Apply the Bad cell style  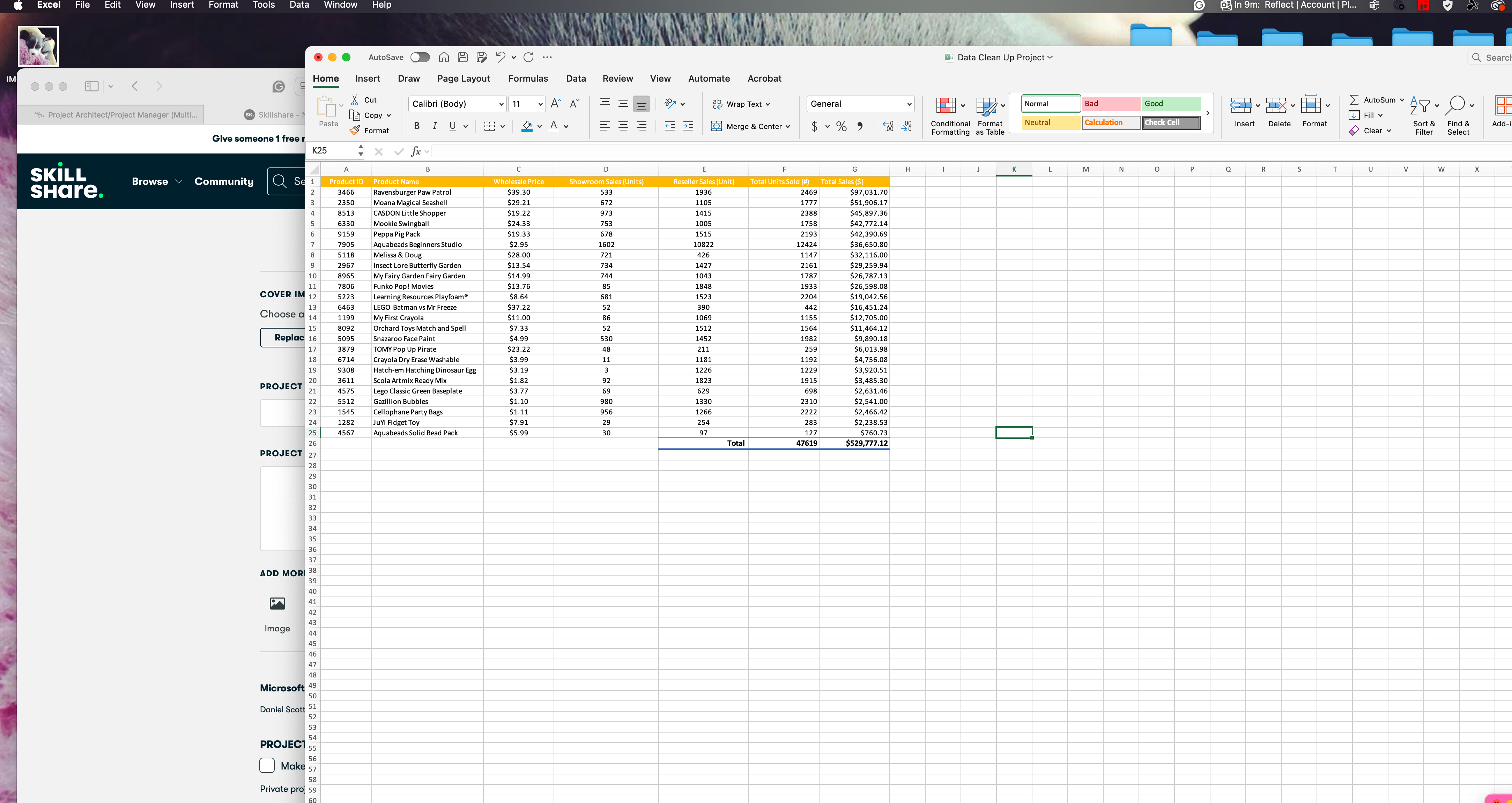point(1111,104)
